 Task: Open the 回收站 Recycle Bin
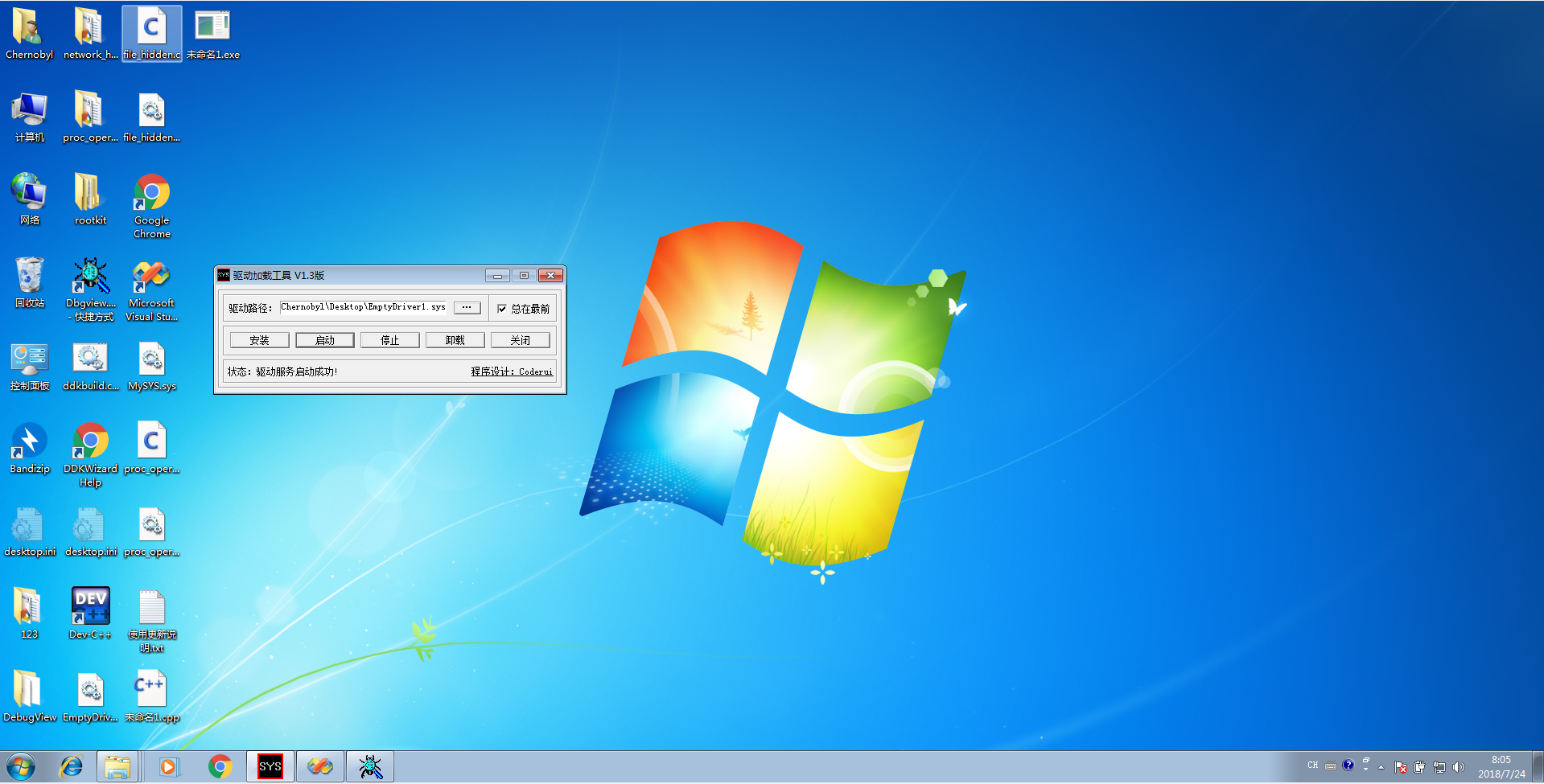coord(29,282)
